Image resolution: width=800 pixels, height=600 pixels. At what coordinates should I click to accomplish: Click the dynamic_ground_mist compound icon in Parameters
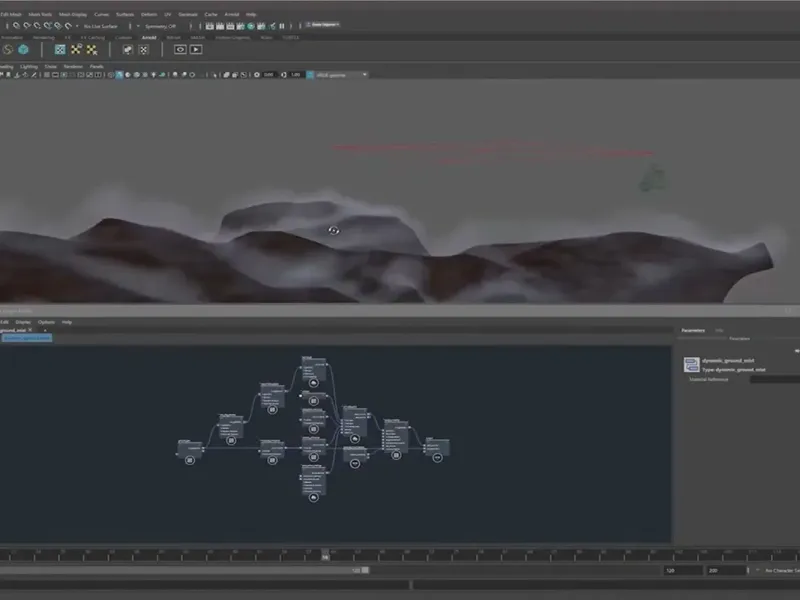[x=692, y=364]
